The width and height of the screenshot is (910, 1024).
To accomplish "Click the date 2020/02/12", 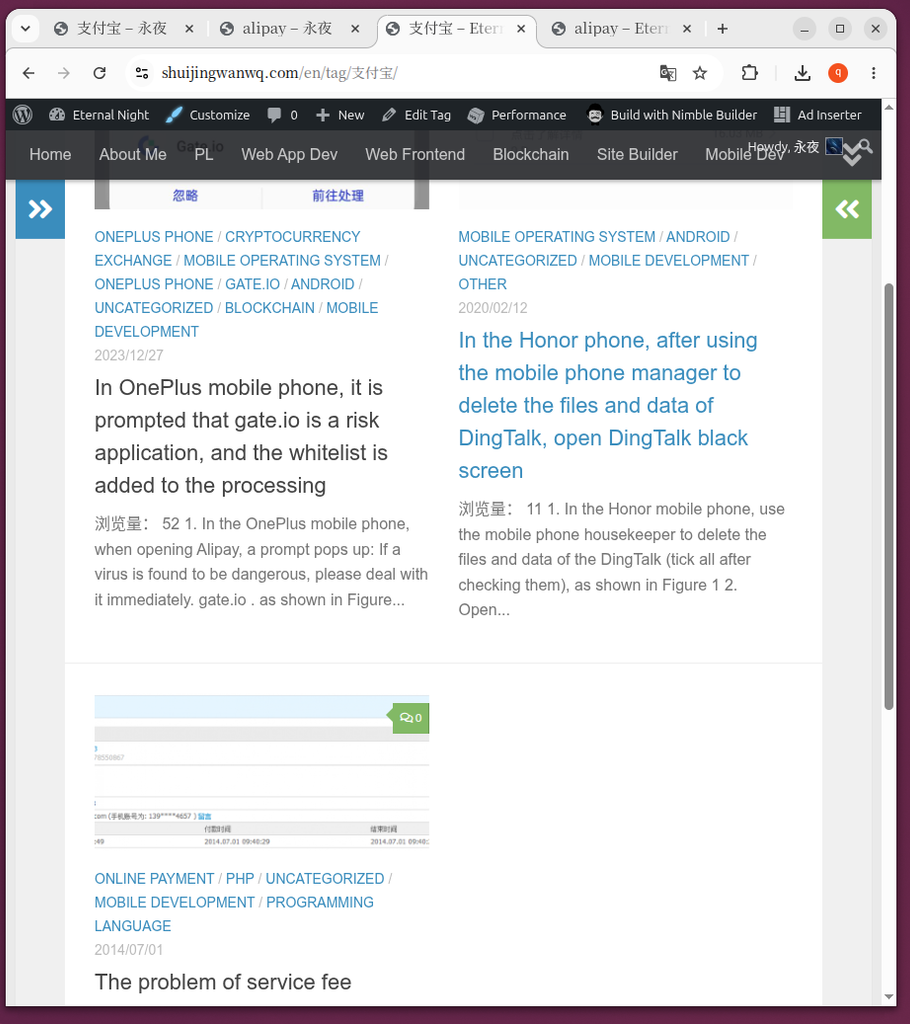I will 493,308.
